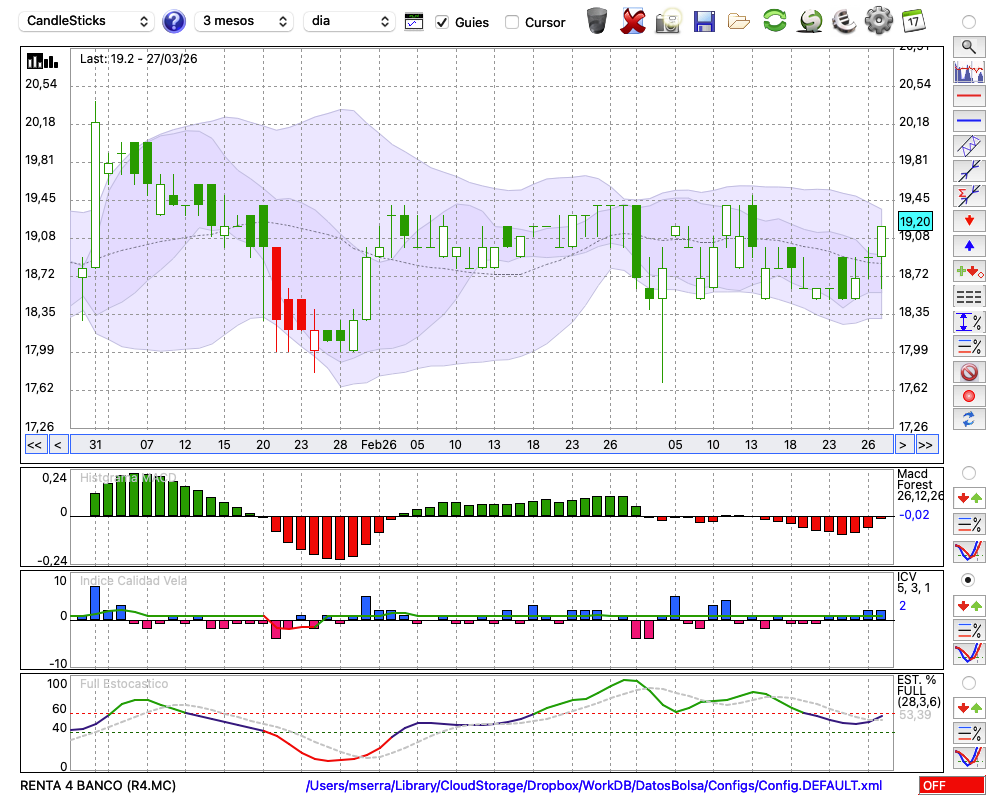Click the trash can icon in toolbar

(x=597, y=20)
